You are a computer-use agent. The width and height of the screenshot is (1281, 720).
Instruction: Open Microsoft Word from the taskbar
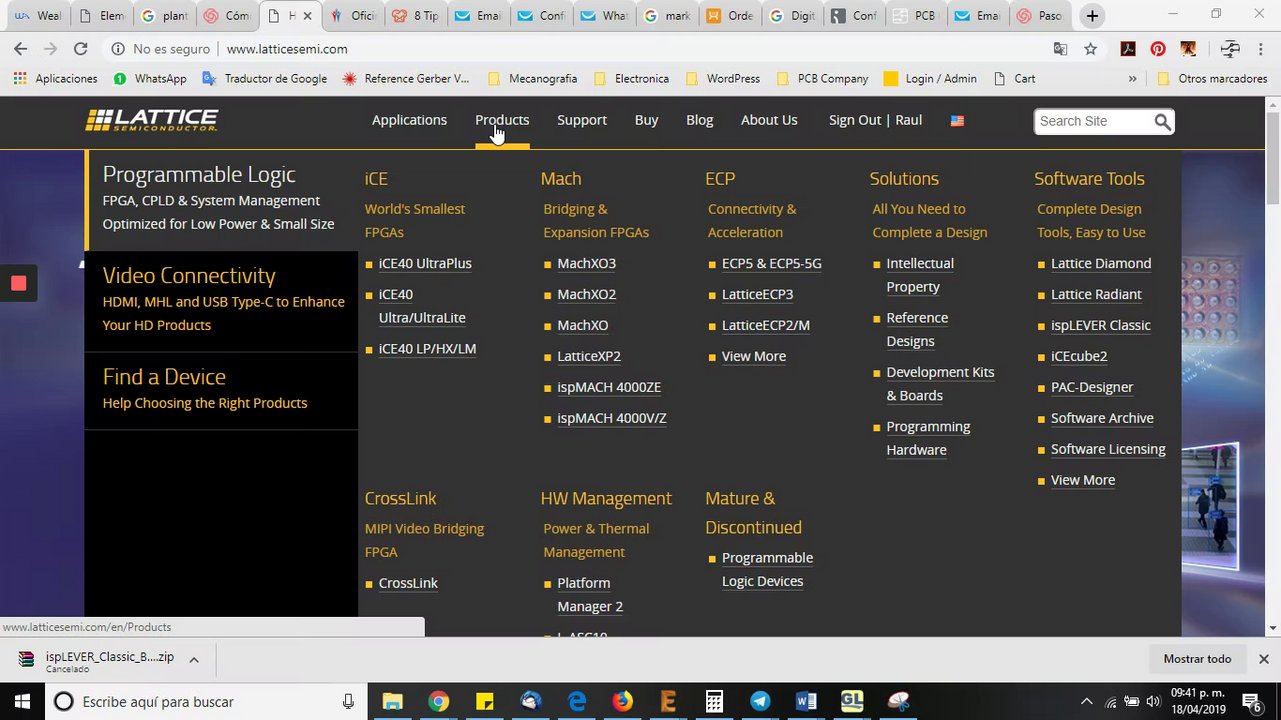tap(806, 701)
